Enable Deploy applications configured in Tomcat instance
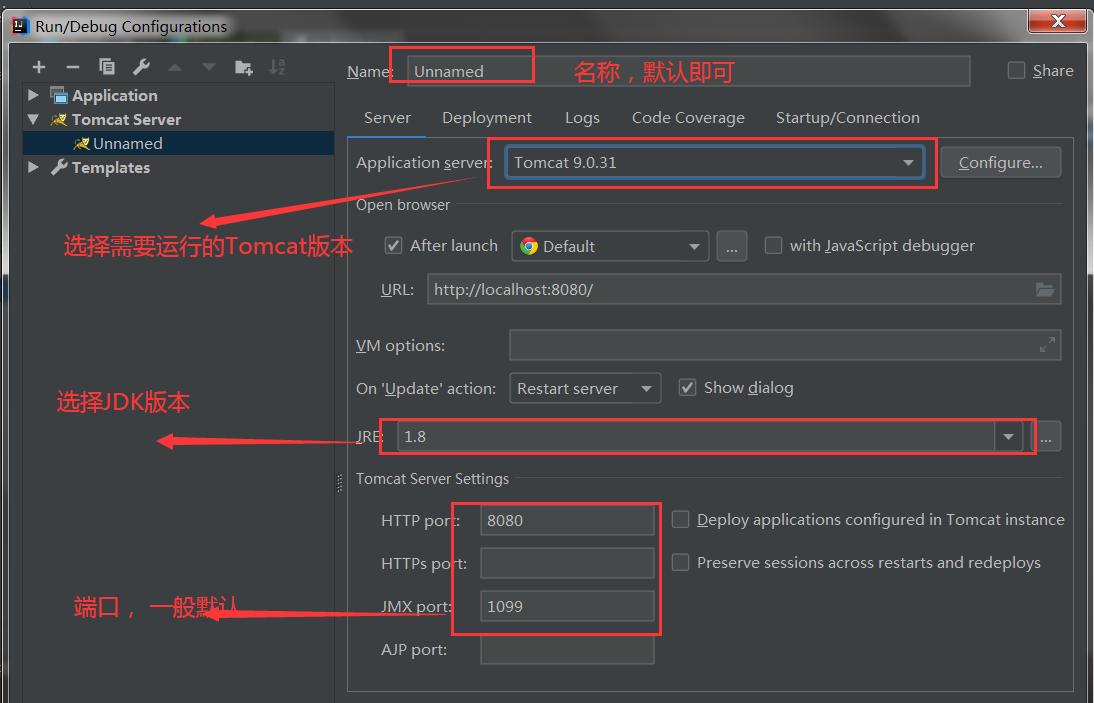1094x703 pixels. click(680, 520)
